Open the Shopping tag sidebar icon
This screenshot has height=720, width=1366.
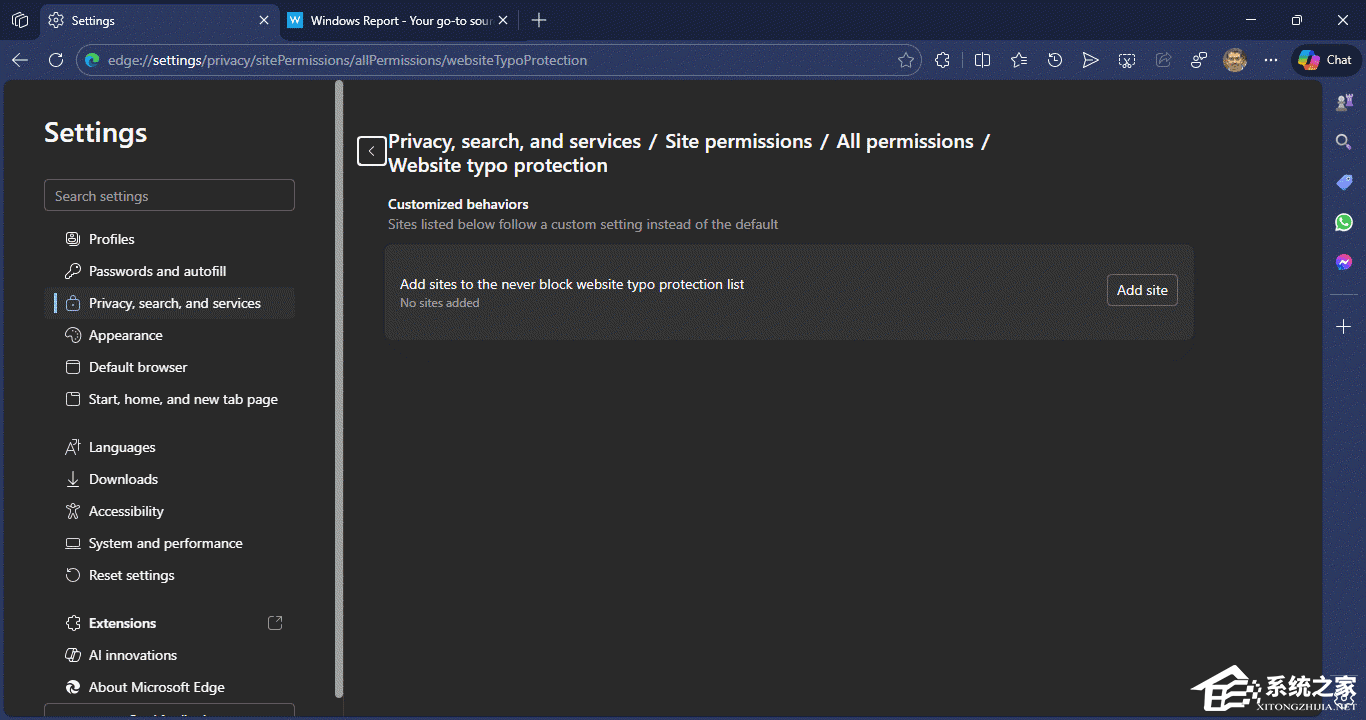(x=1344, y=182)
